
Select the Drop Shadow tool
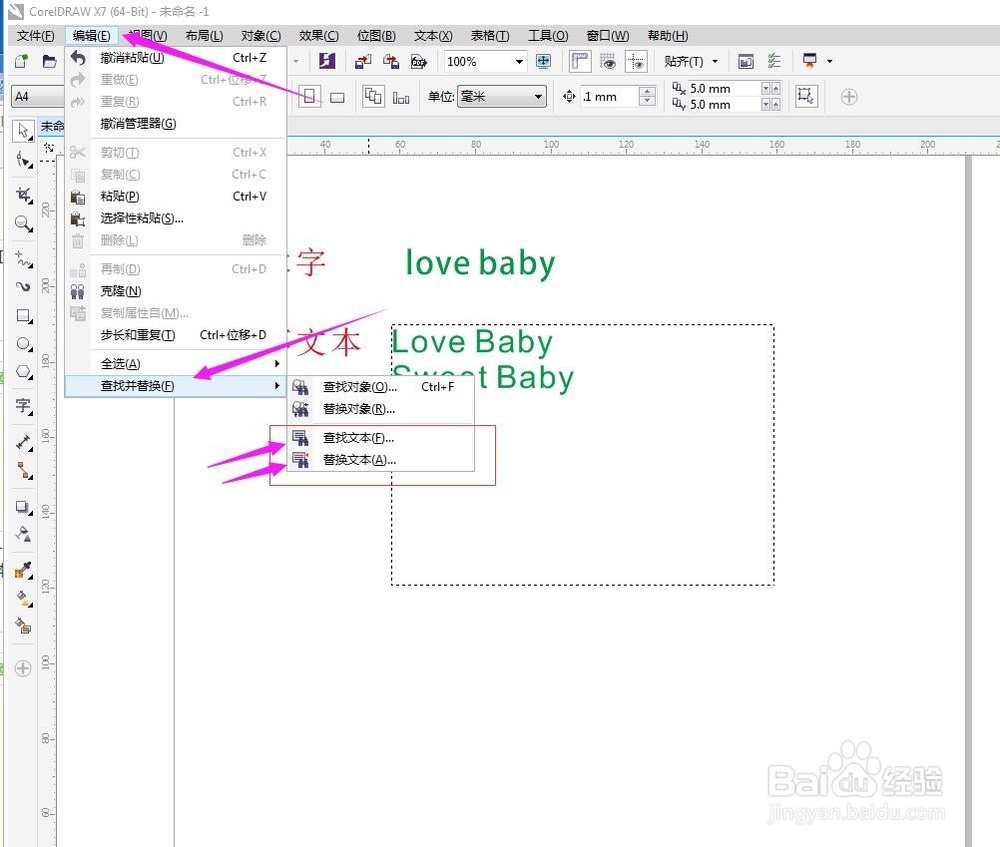coord(24,507)
